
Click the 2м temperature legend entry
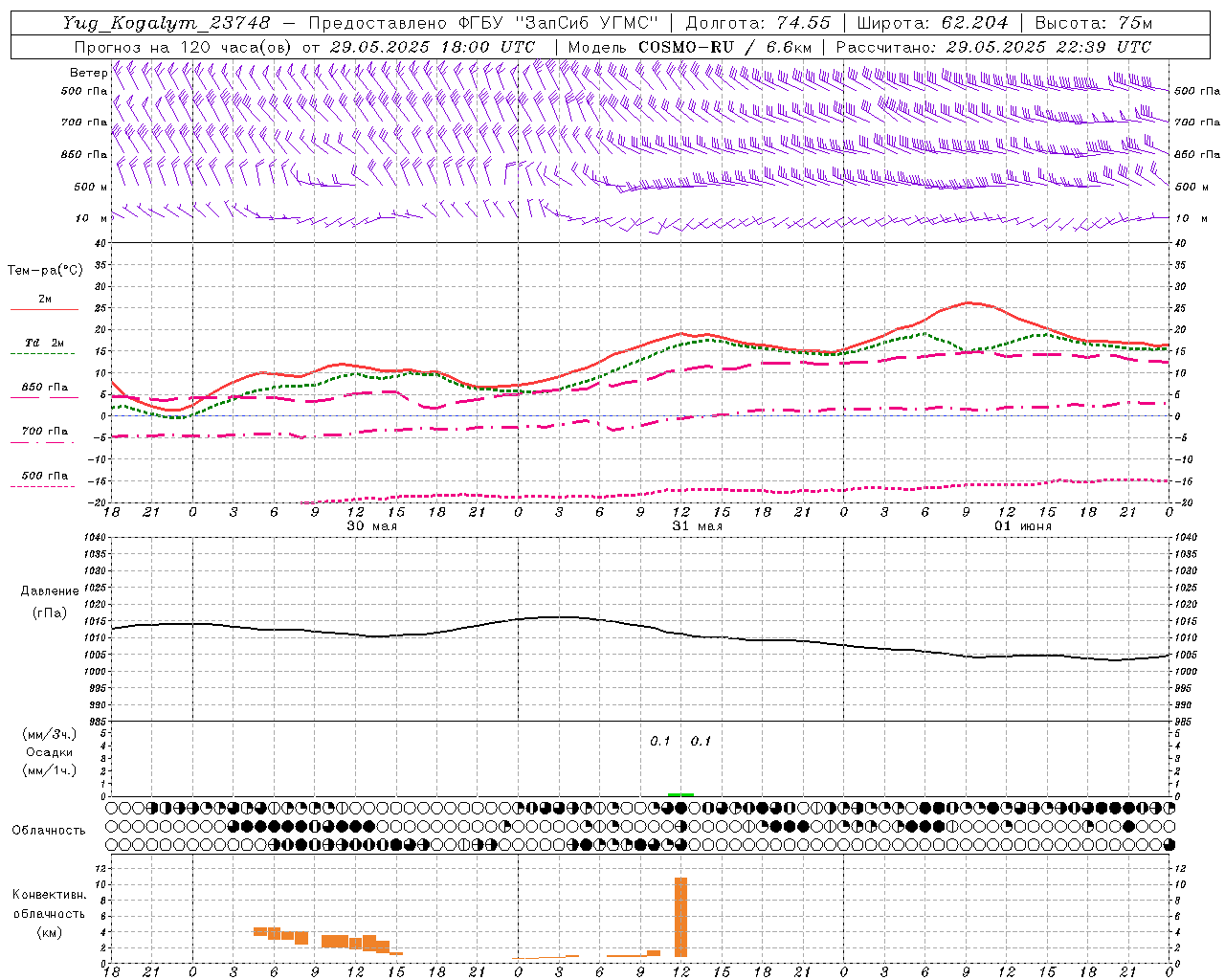tap(45, 300)
